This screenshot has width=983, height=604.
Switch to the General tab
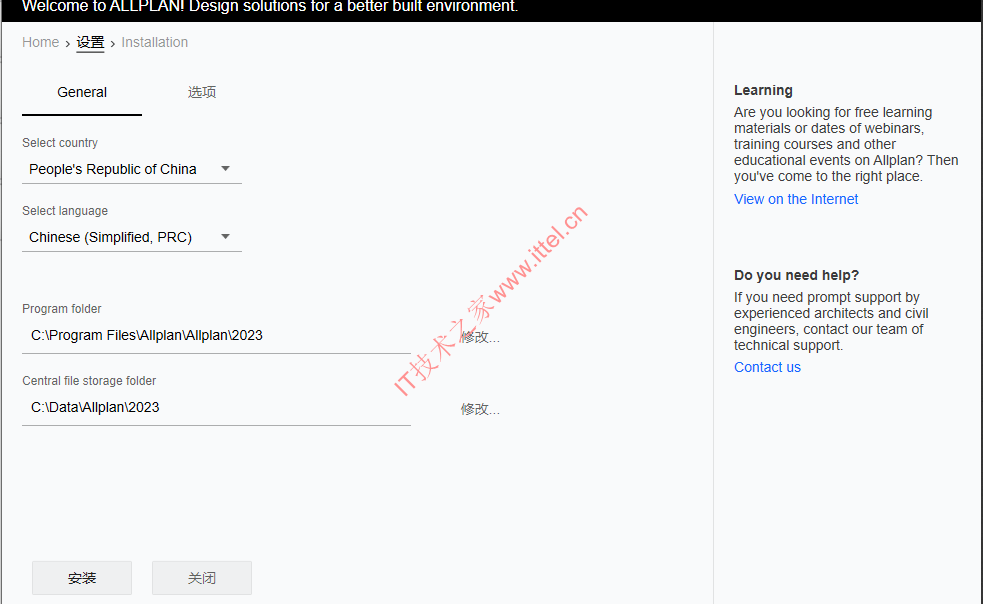tap(81, 92)
